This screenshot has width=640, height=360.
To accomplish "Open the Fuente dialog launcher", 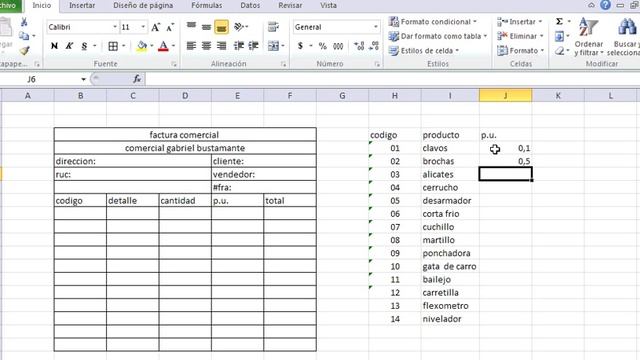I will 174,64.
